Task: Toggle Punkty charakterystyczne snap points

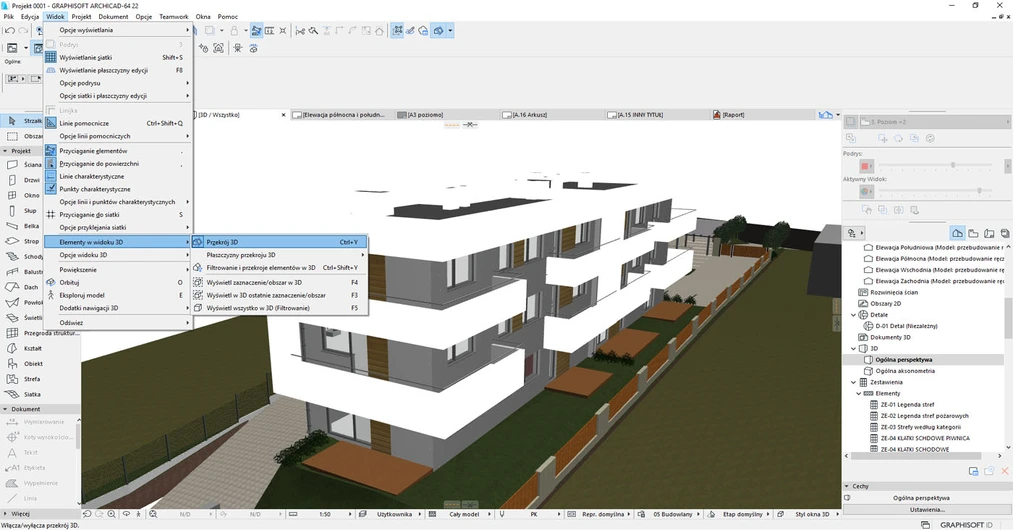Action: coord(116,189)
